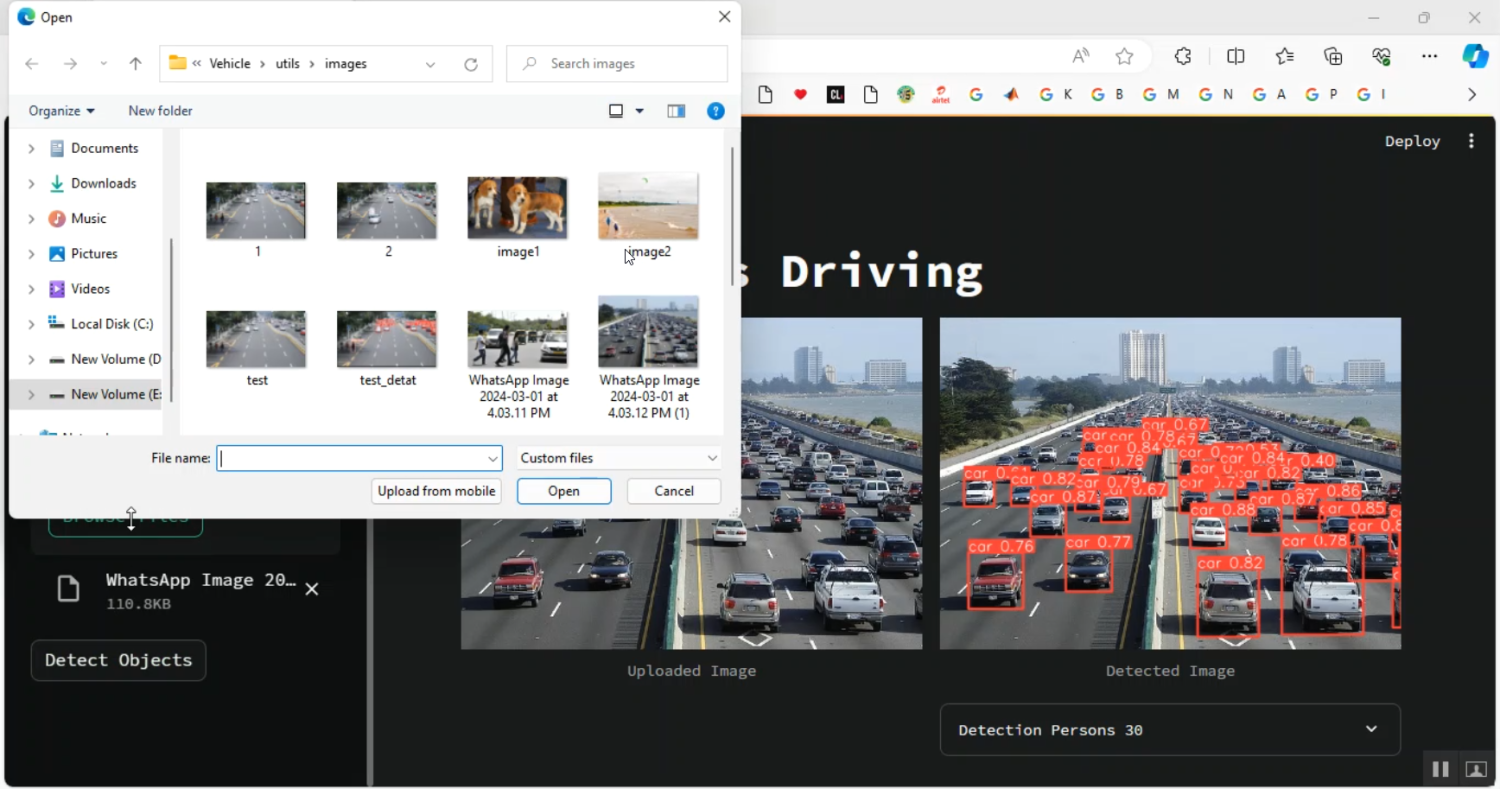Go back using the dialog back arrow
The height and width of the screenshot is (789, 1500).
31,63
